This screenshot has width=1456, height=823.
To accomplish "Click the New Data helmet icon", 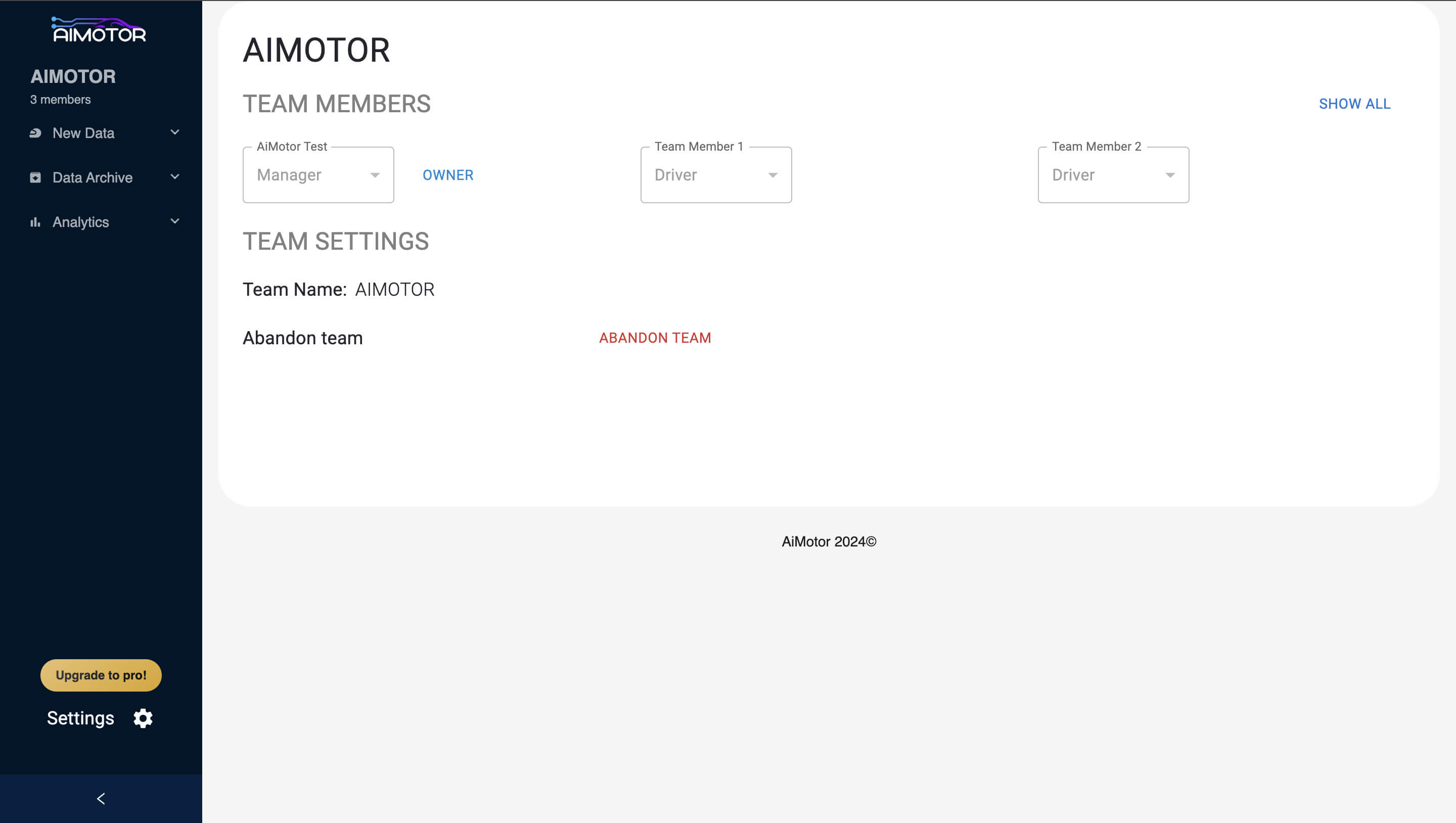I will pyautogui.click(x=35, y=133).
